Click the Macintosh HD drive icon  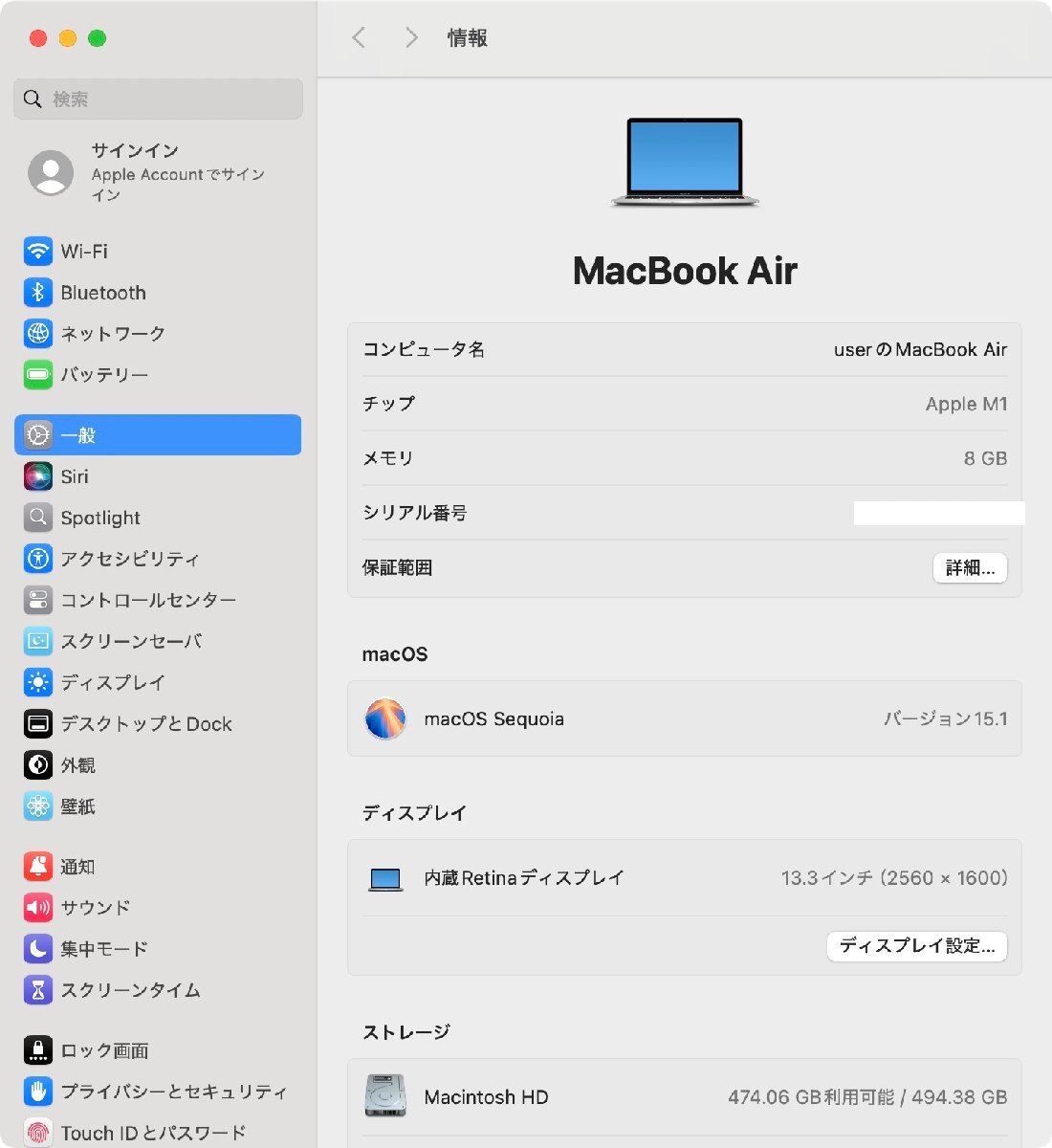[x=385, y=1096]
